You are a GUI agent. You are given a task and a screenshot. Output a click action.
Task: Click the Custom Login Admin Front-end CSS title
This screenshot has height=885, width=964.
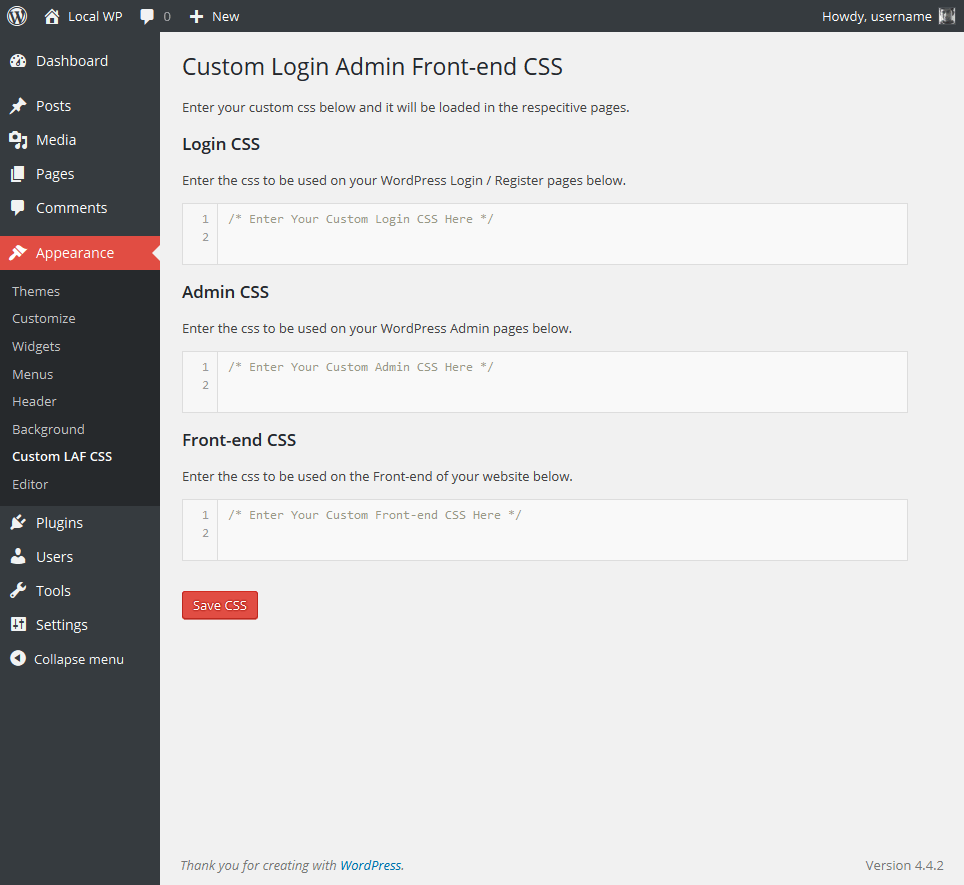(372, 67)
